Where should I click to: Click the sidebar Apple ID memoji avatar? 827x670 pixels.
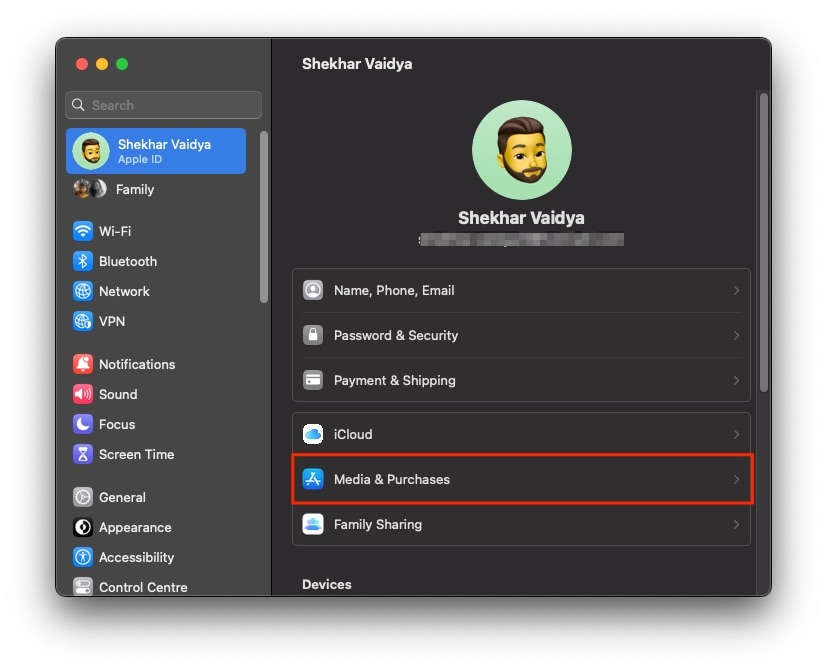(91, 151)
